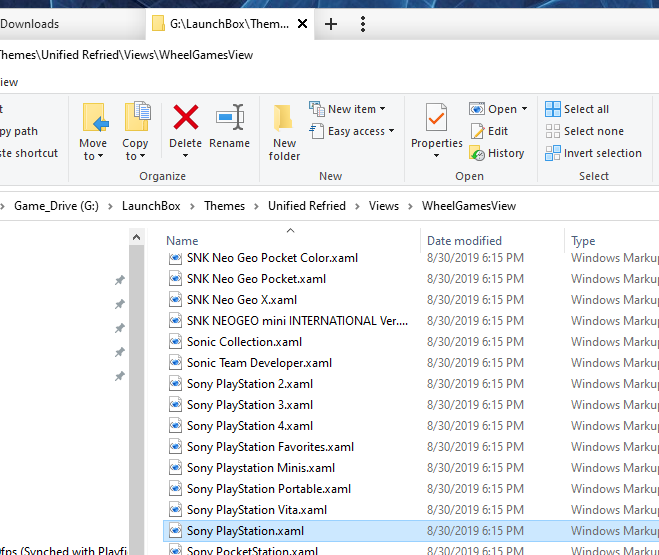
Task: Expand the Delete dropdown arrow
Action: pyautogui.click(x=185, y=155)
